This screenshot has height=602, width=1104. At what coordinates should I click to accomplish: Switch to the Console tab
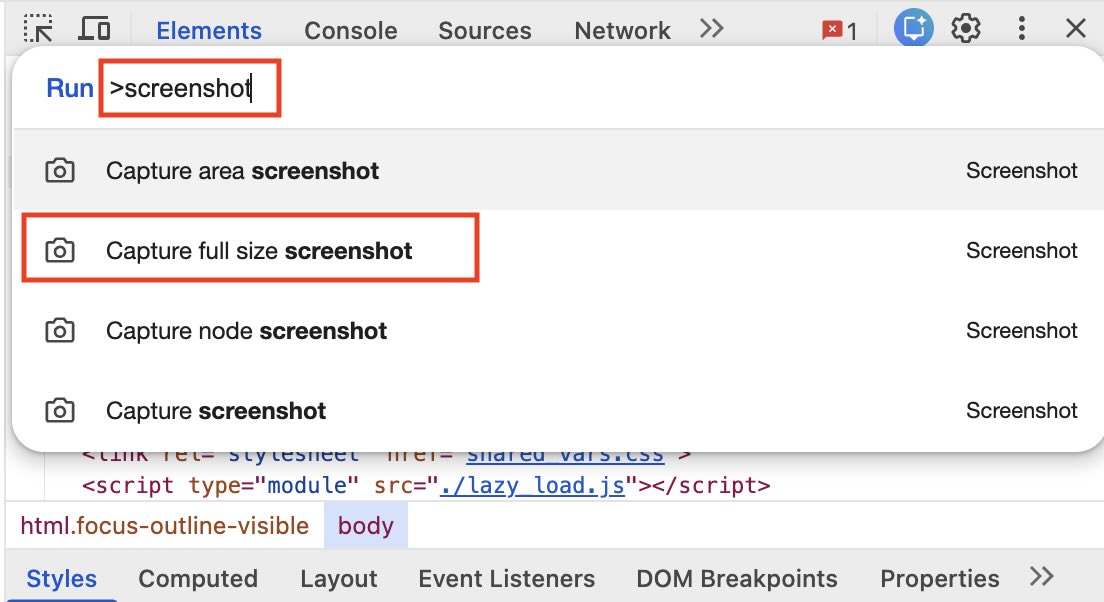point(350,31)
